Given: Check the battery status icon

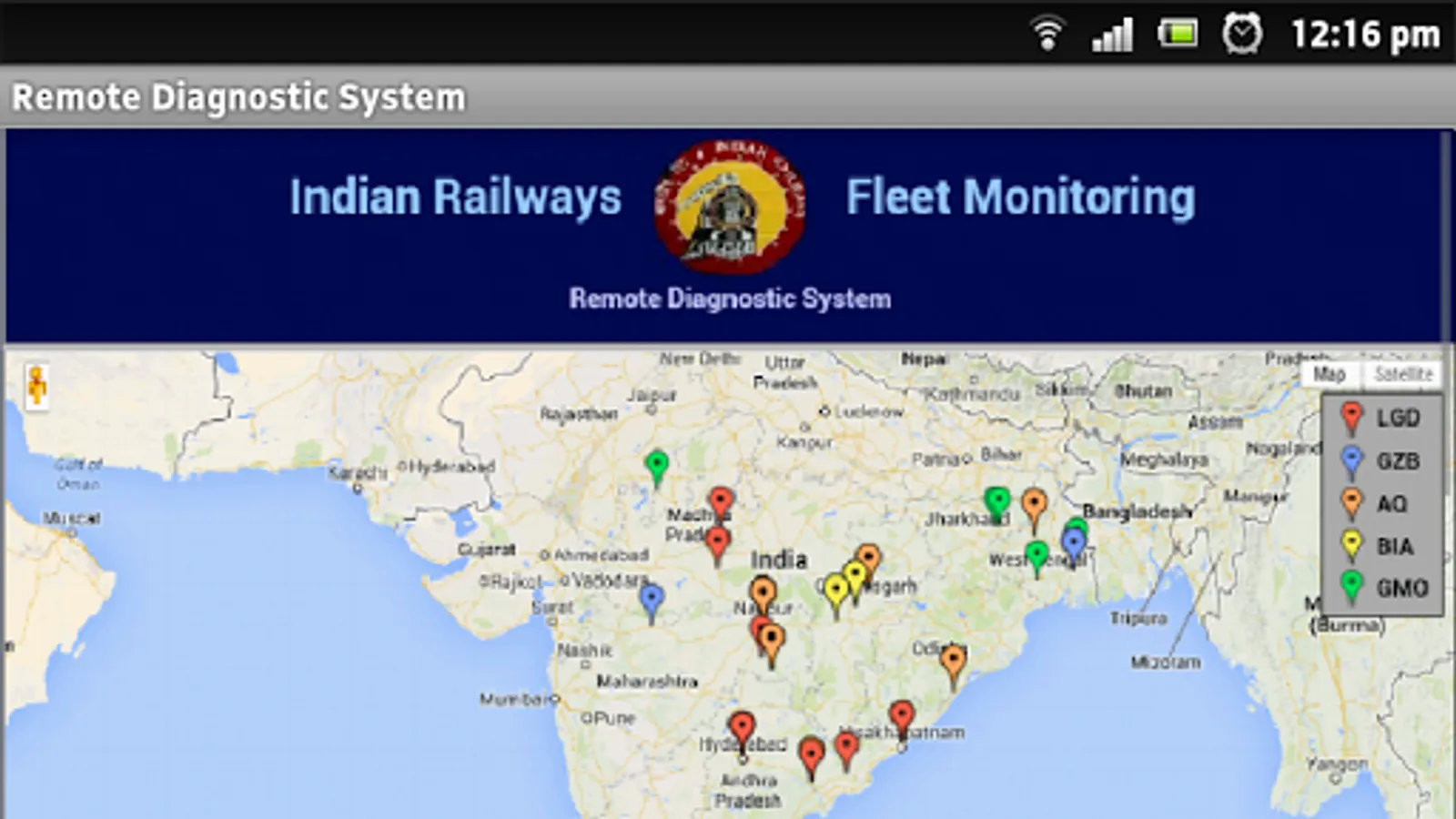Looking at the screenshot, I should click(1178, 35).
